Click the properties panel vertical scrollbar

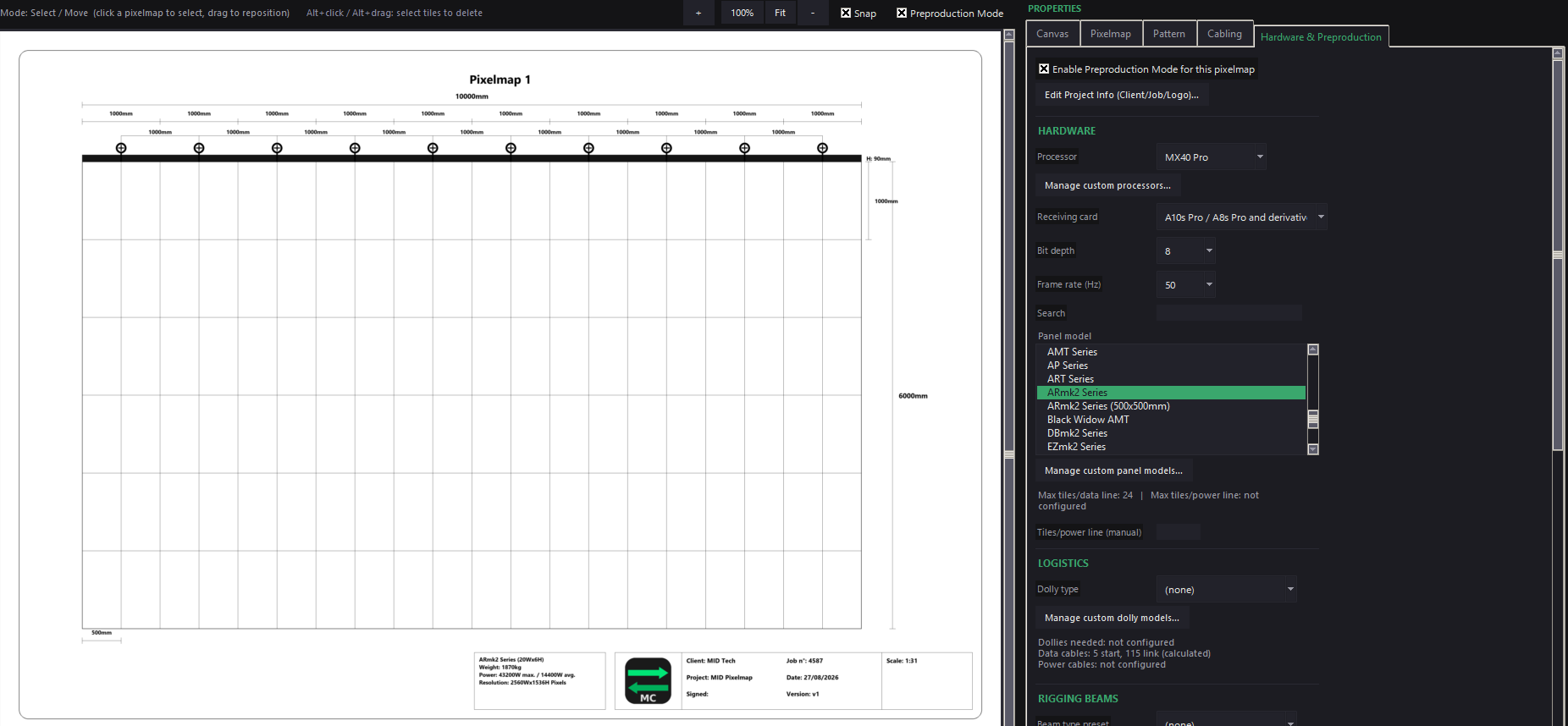1558,254
